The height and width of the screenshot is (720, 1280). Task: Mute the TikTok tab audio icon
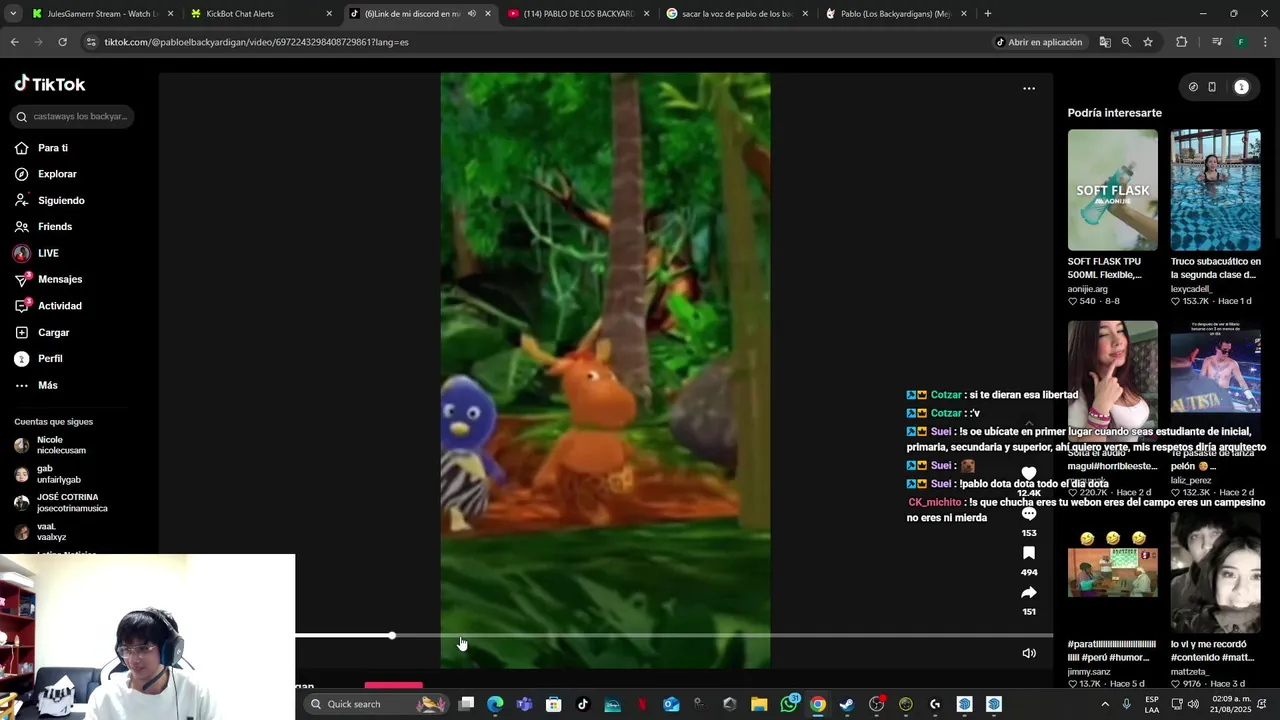471,14
